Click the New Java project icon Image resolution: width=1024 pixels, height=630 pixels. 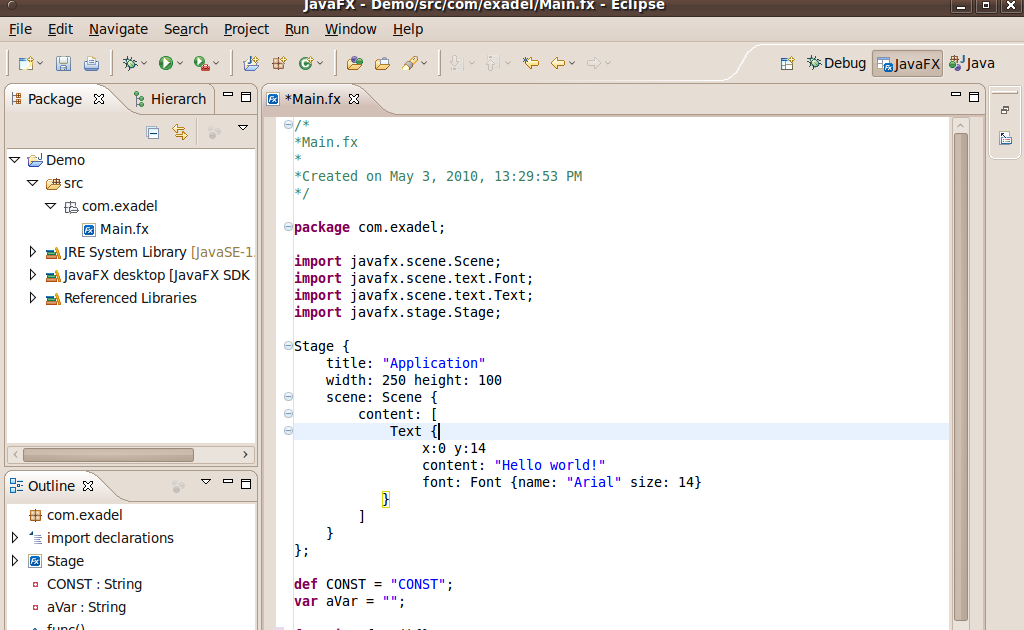(x=251, y=63)
